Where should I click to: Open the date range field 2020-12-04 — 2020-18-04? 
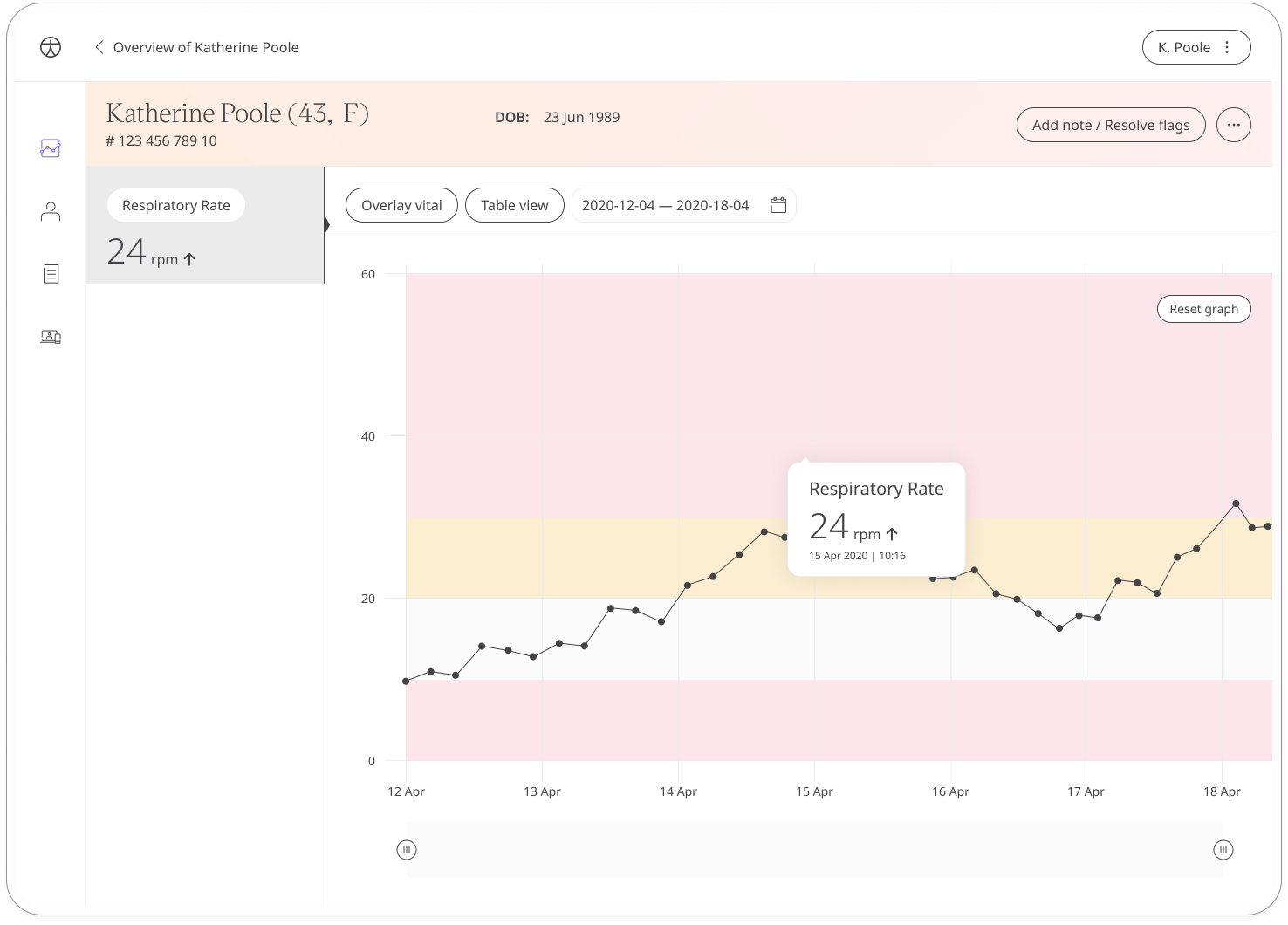tap(683, 205)
